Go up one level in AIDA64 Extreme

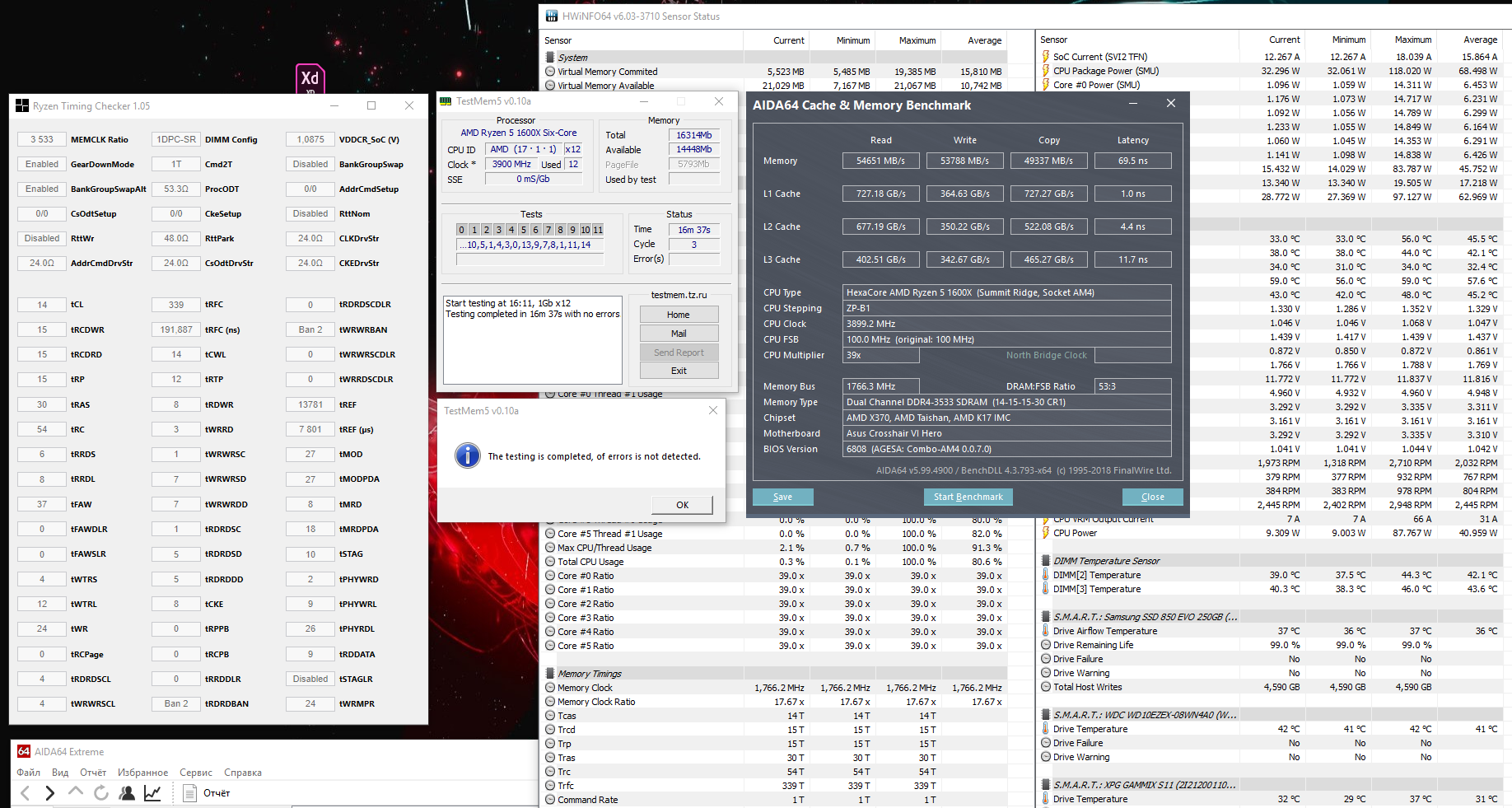(x=76, y=792)
